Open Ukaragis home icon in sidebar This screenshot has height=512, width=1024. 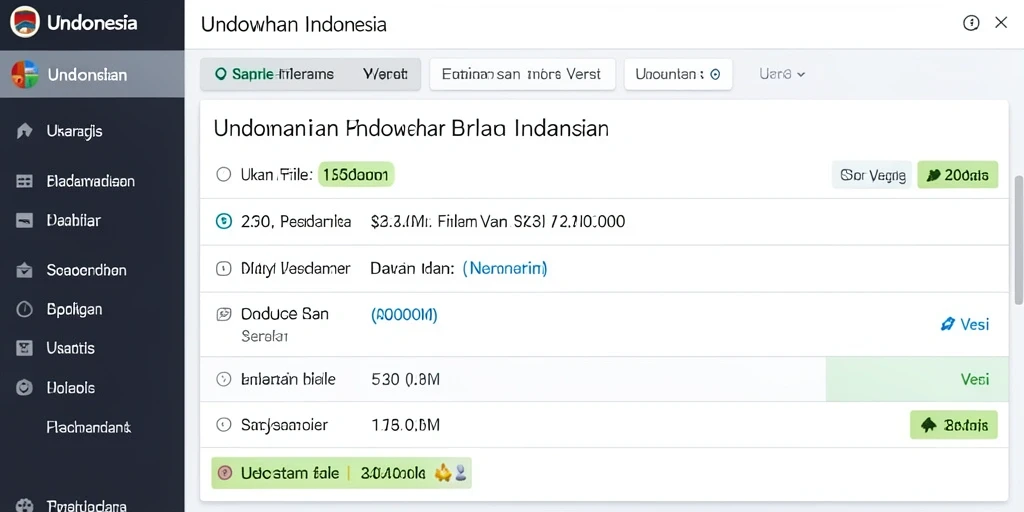[x=24, y=131]
